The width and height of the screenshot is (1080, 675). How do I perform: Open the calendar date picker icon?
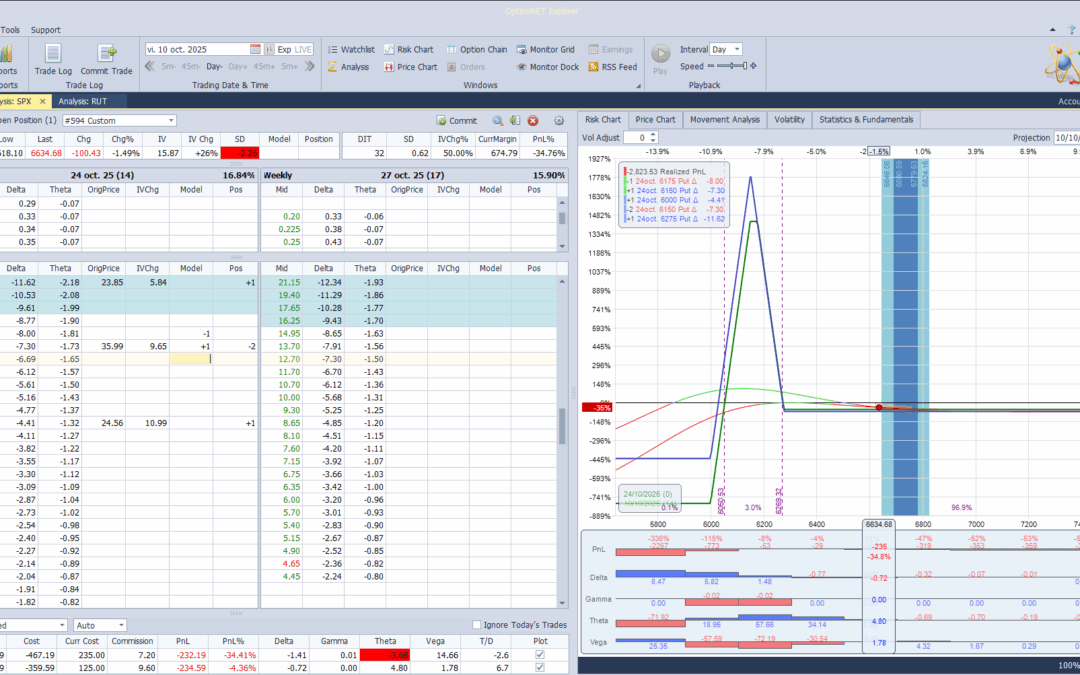(x=255, y=50)
